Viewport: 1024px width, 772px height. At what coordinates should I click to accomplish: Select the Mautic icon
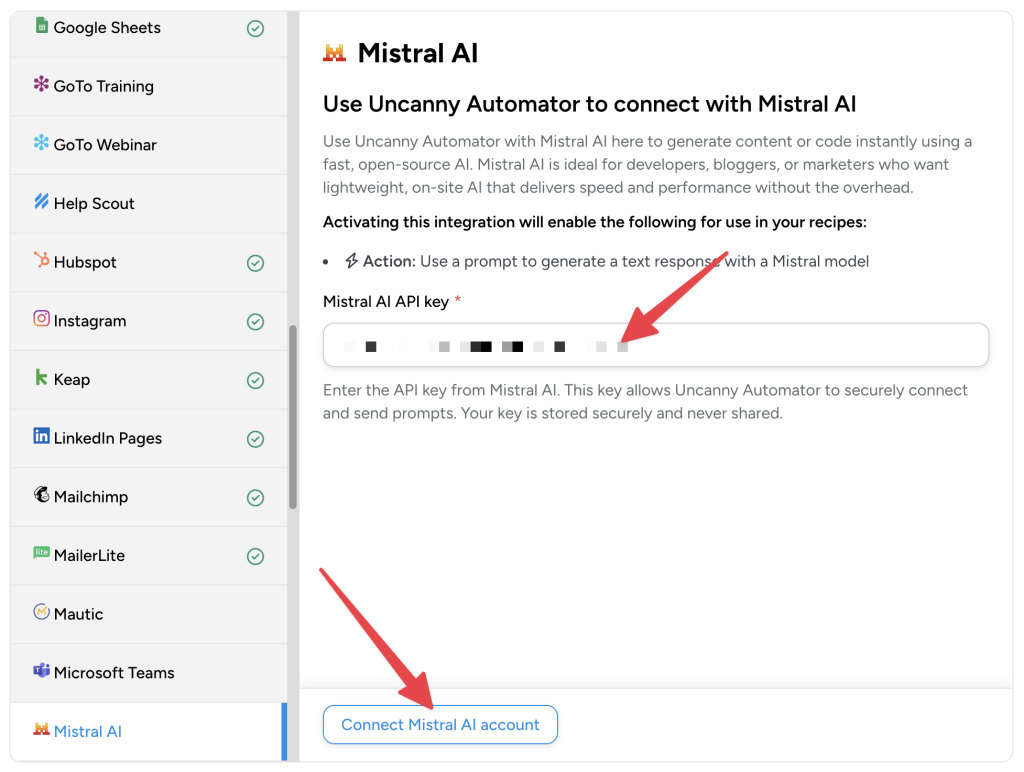[x=40, y=613]
